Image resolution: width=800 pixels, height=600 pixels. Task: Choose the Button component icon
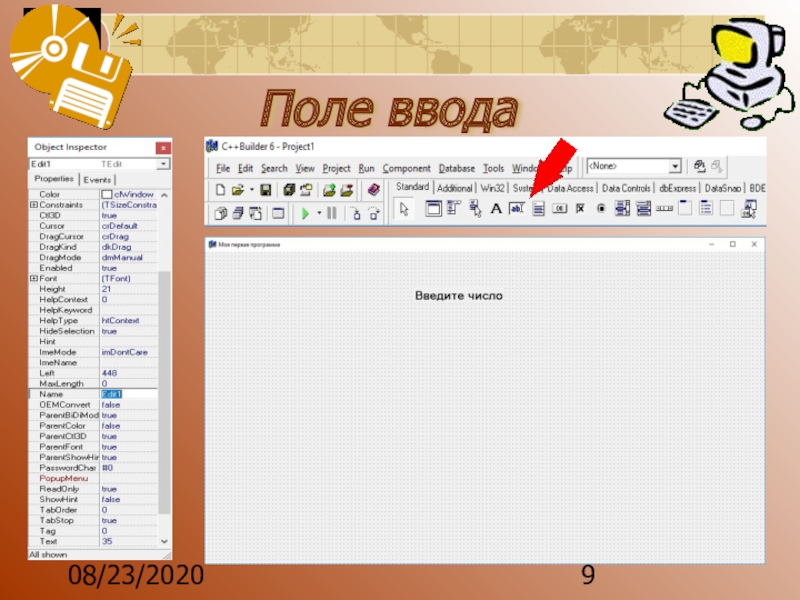(559, 209)
